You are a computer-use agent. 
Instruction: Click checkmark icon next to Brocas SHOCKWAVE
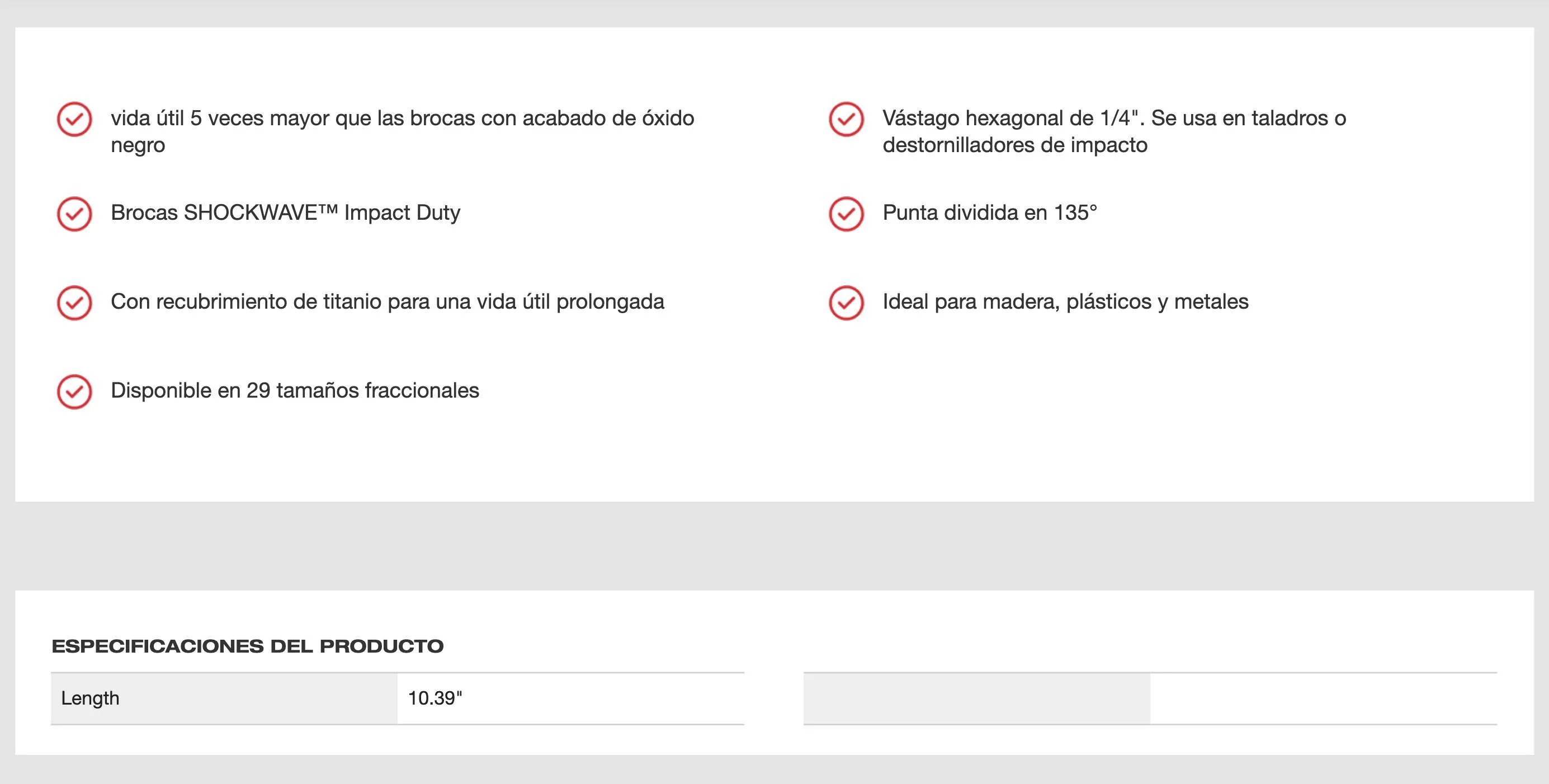tap(74, 214)
